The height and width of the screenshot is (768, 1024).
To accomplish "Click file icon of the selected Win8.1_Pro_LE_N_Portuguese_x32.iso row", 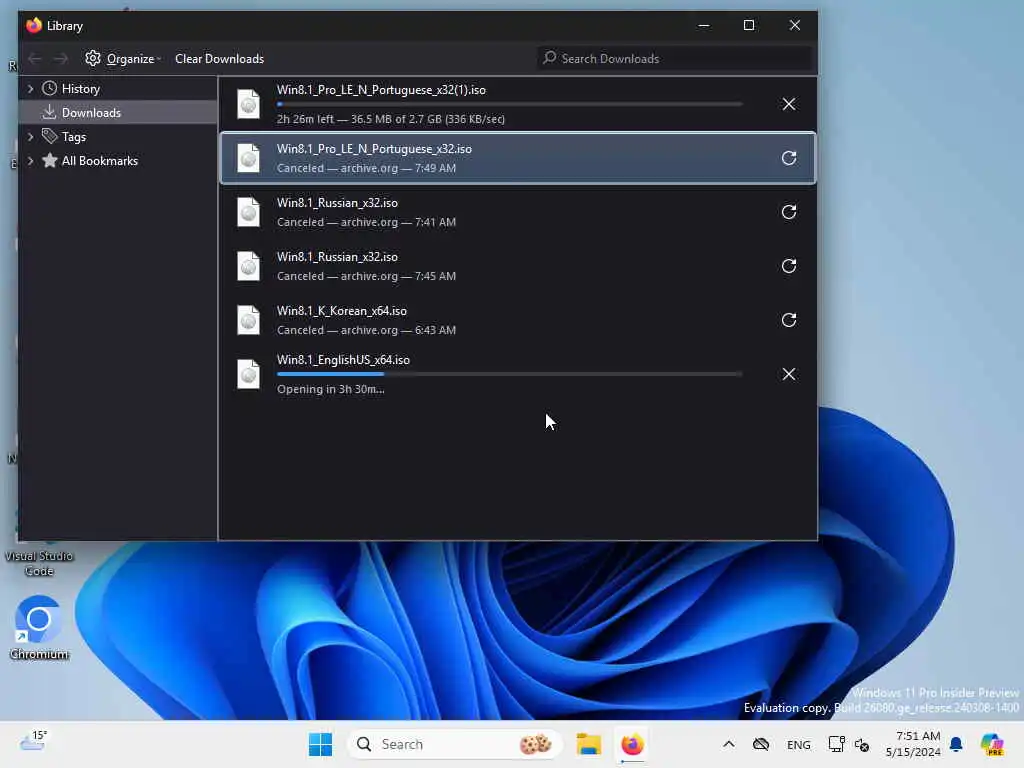I will pos(248,158).
